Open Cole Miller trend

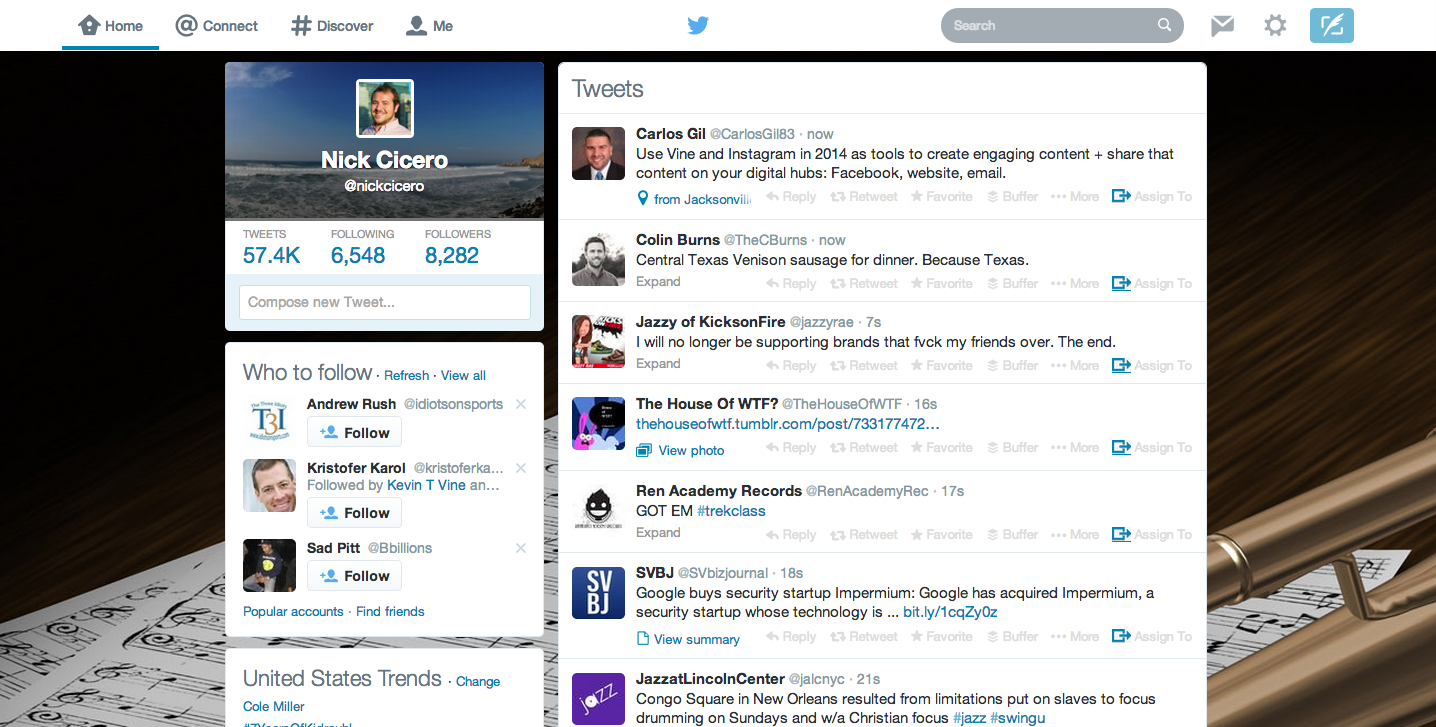(274, 707)
